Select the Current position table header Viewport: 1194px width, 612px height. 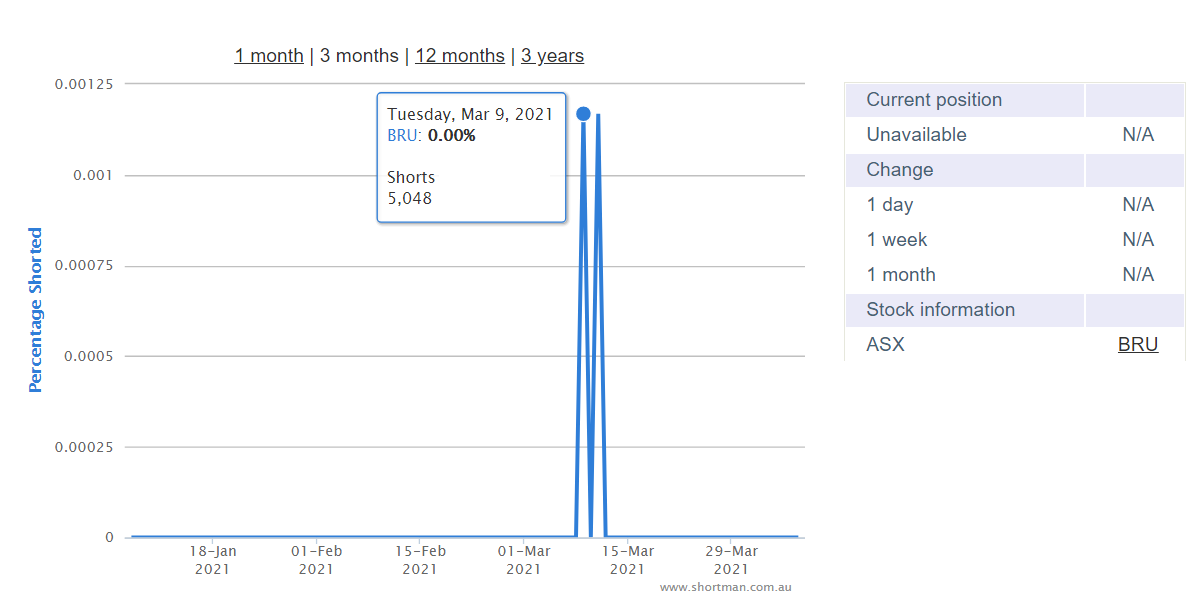1014,100
